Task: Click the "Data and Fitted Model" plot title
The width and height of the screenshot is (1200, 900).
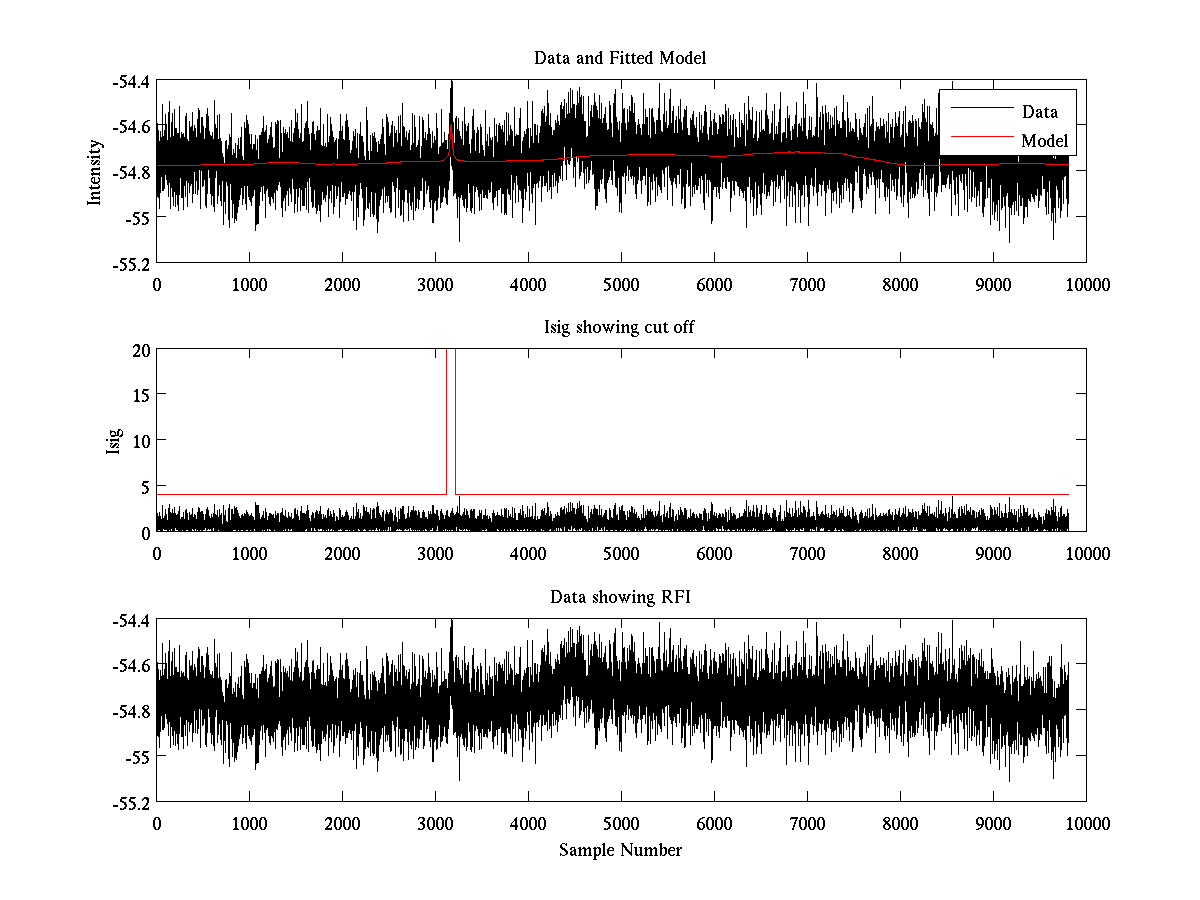Action: click(x=620, y=58)
